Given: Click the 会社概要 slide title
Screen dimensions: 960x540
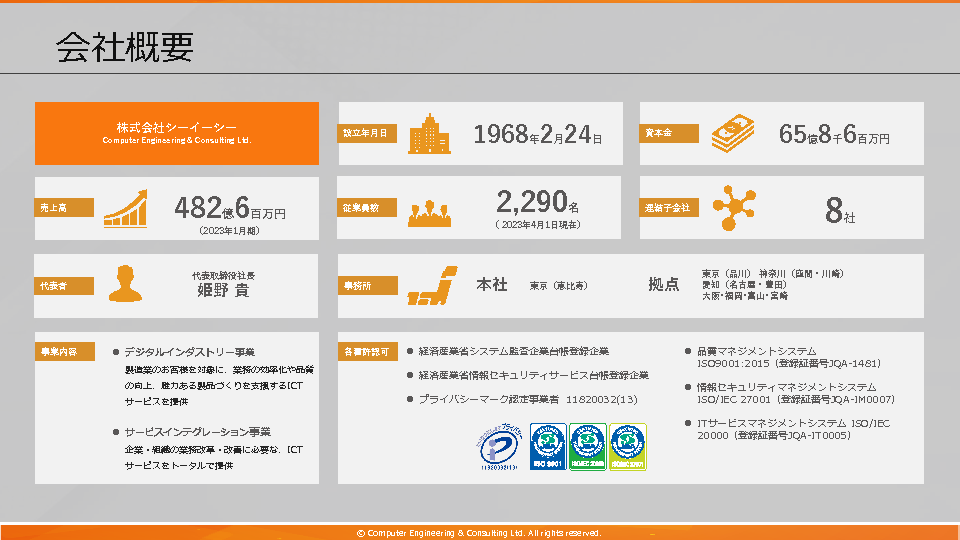Looking at the screenshot, I should click(x=125, y=47).
